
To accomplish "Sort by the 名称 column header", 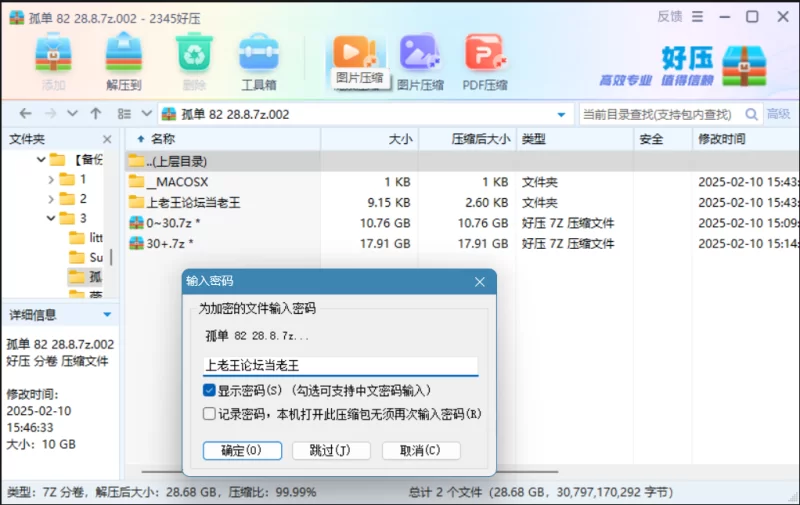I will [223, 139].
